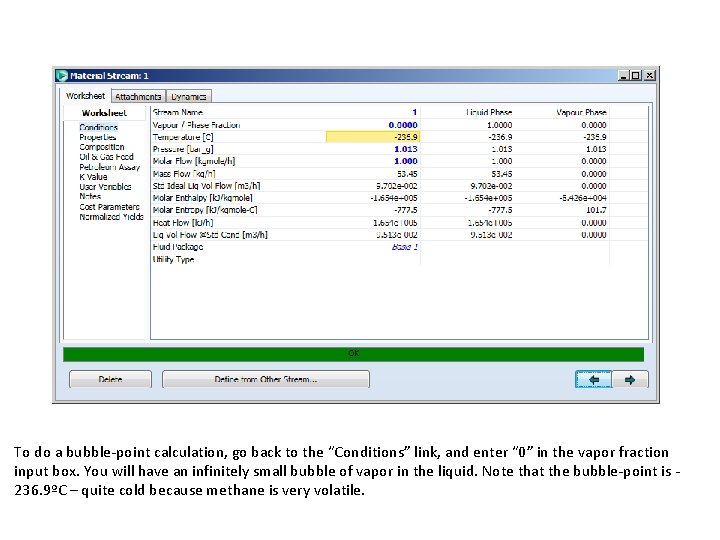Click the Pressure value 1.013 input
The image size is (720, 540).
pyautogui.click(x=405, y=149)
